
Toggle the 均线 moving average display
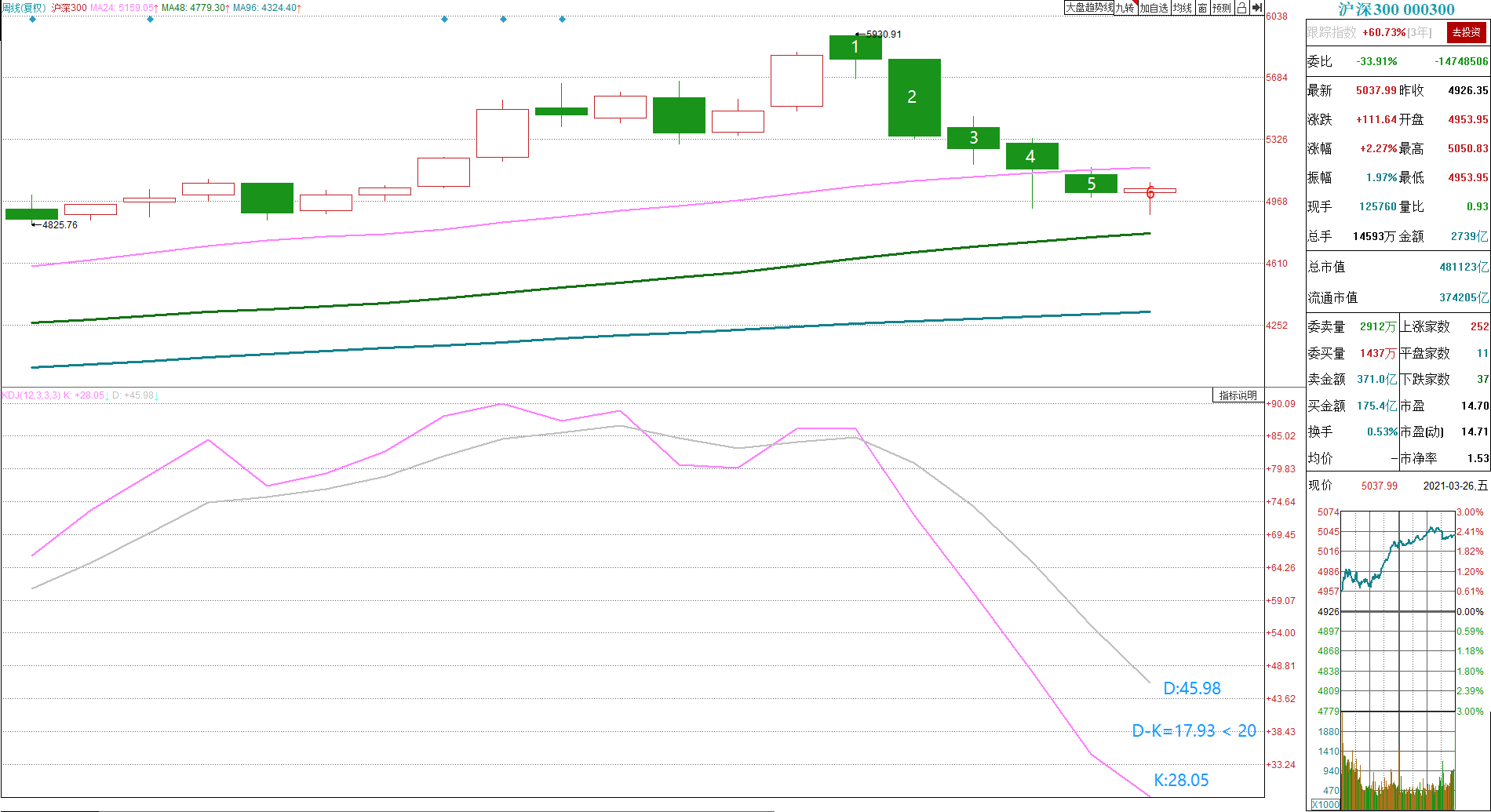1182,8
